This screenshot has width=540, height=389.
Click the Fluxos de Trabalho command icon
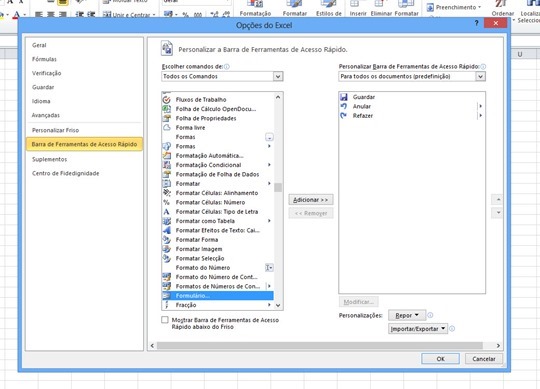point(167,99)
